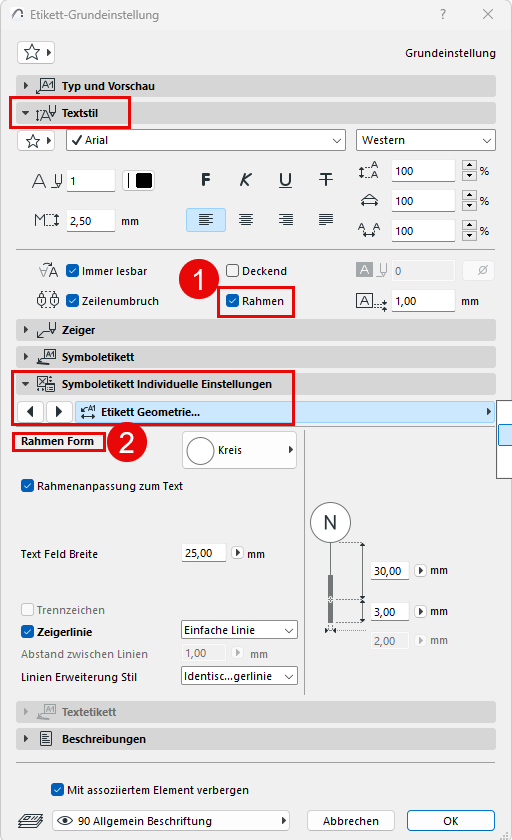
Task: Set text alignment to right
Action: (285, 220)
